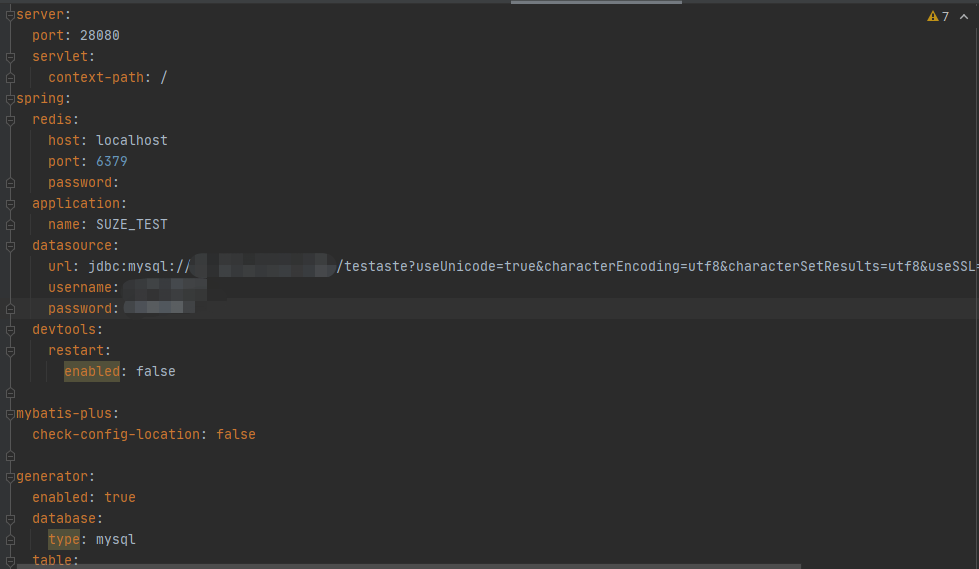
Task: Fold the generator section in gutter
Action: [x=10, y=476]
